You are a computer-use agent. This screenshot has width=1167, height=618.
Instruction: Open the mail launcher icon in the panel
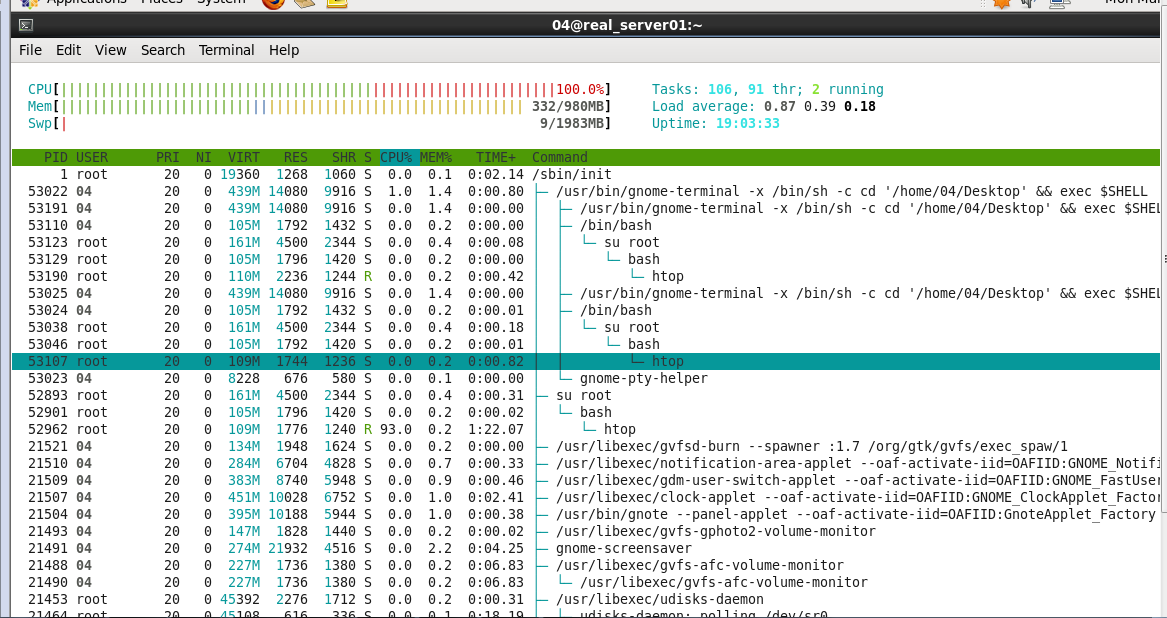point(305,2)
